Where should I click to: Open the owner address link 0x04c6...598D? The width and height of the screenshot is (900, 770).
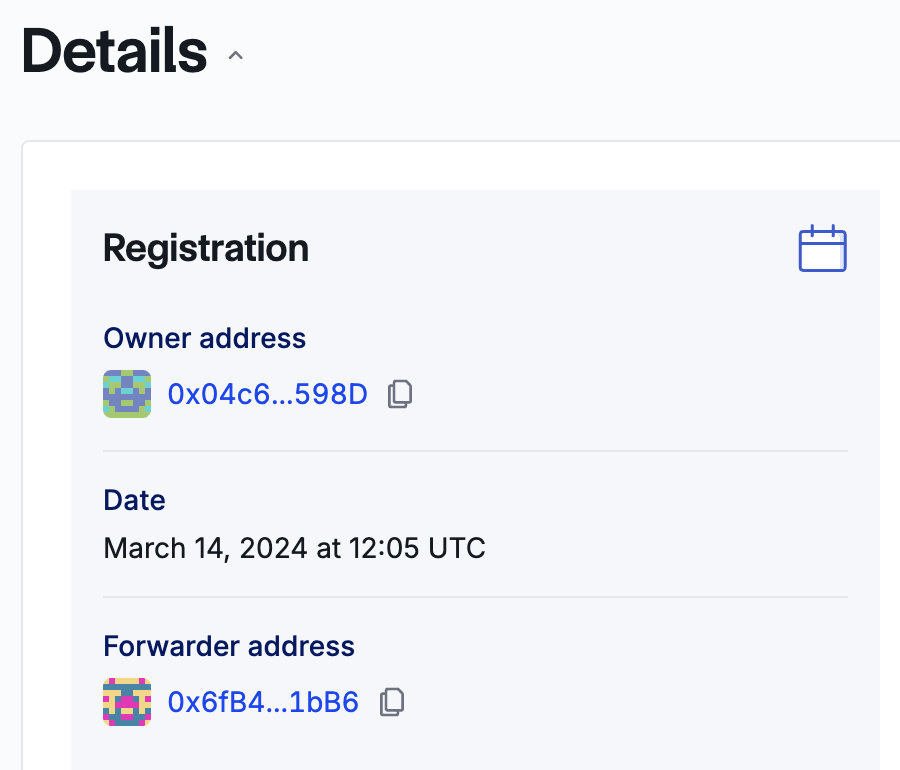(268, 394)
